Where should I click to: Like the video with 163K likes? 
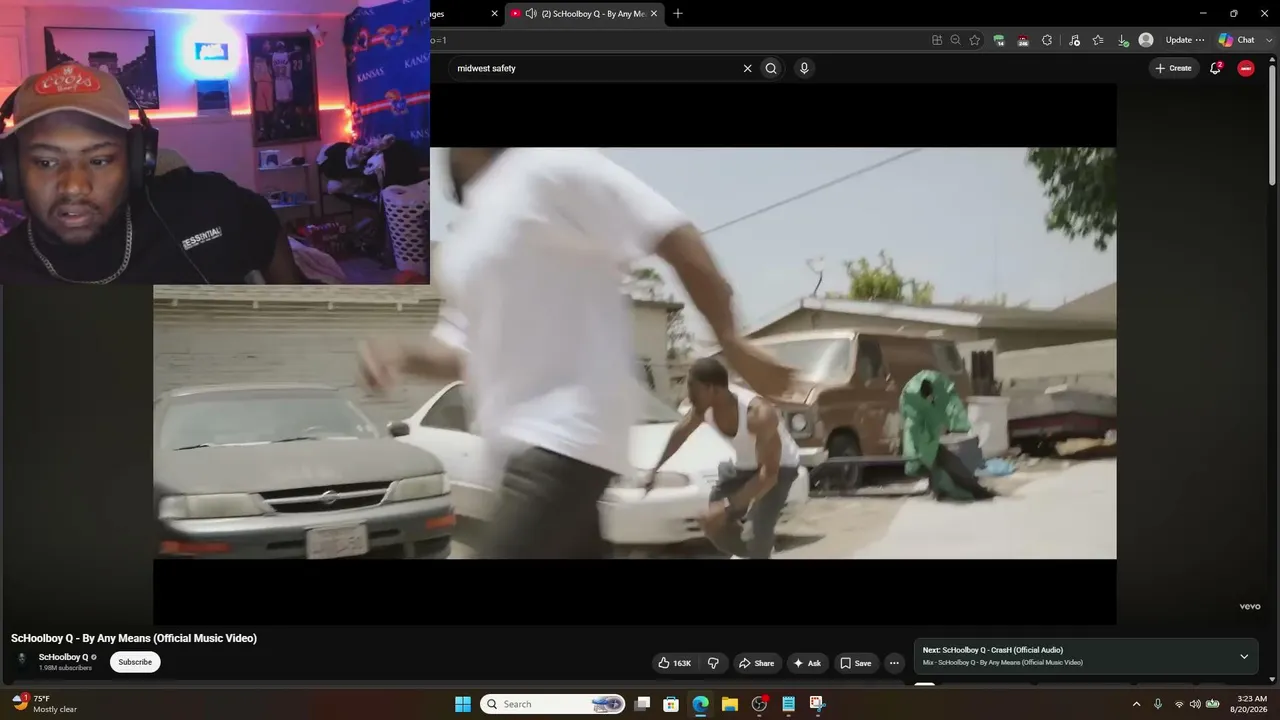(x=675, y=663)
